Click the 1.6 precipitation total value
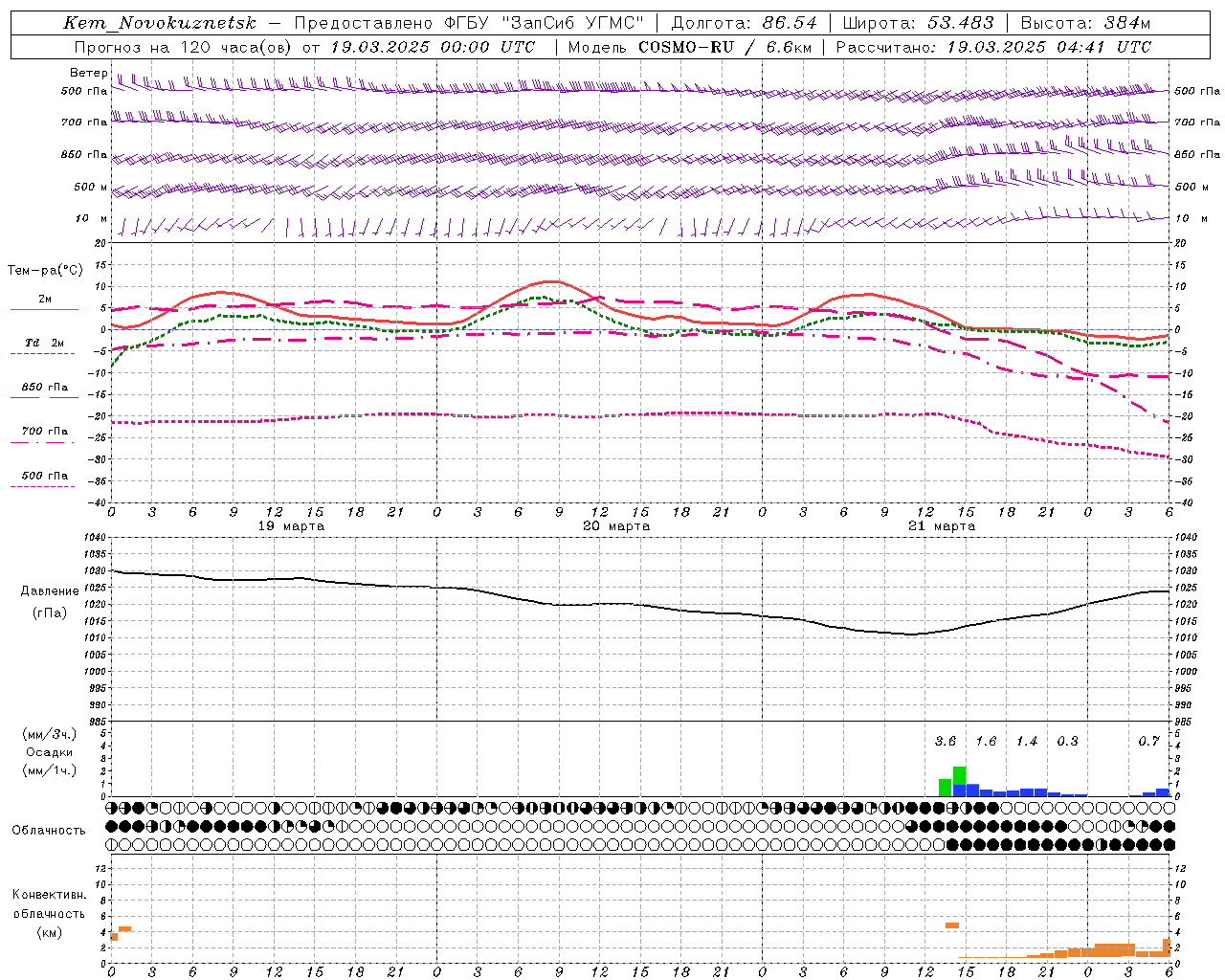 point(986,741)
